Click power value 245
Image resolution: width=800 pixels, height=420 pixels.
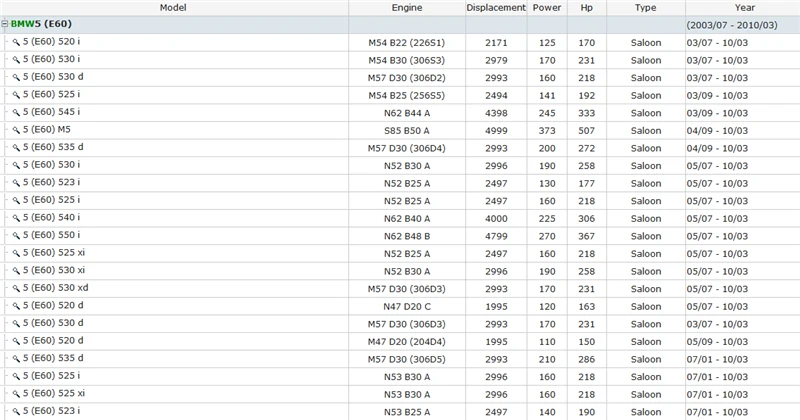coord(547,113)
